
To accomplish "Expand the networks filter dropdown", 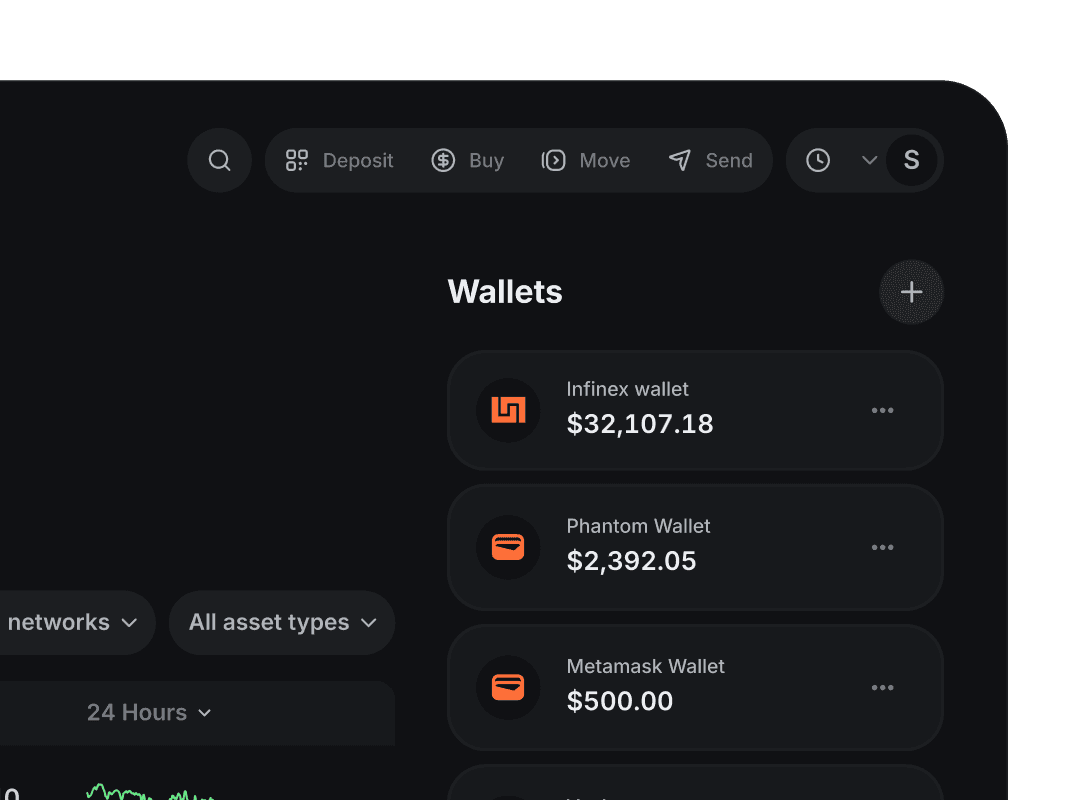I will click(x=70, y=622).
